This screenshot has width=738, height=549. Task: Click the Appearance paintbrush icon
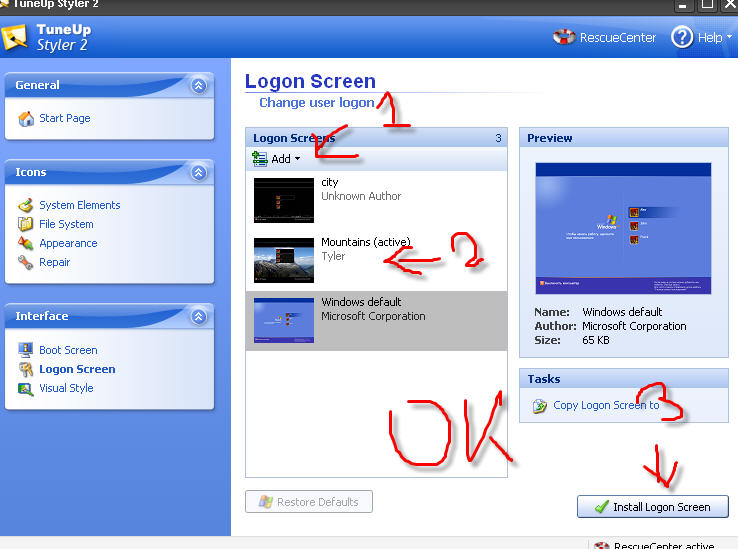tap(25, 243)
